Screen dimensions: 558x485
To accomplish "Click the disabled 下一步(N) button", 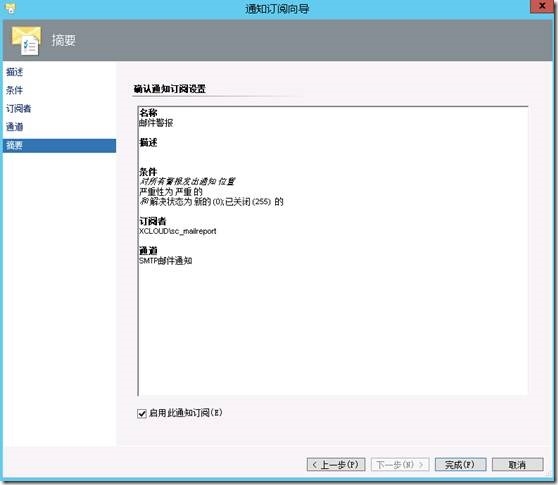I will tap(400, 464).
